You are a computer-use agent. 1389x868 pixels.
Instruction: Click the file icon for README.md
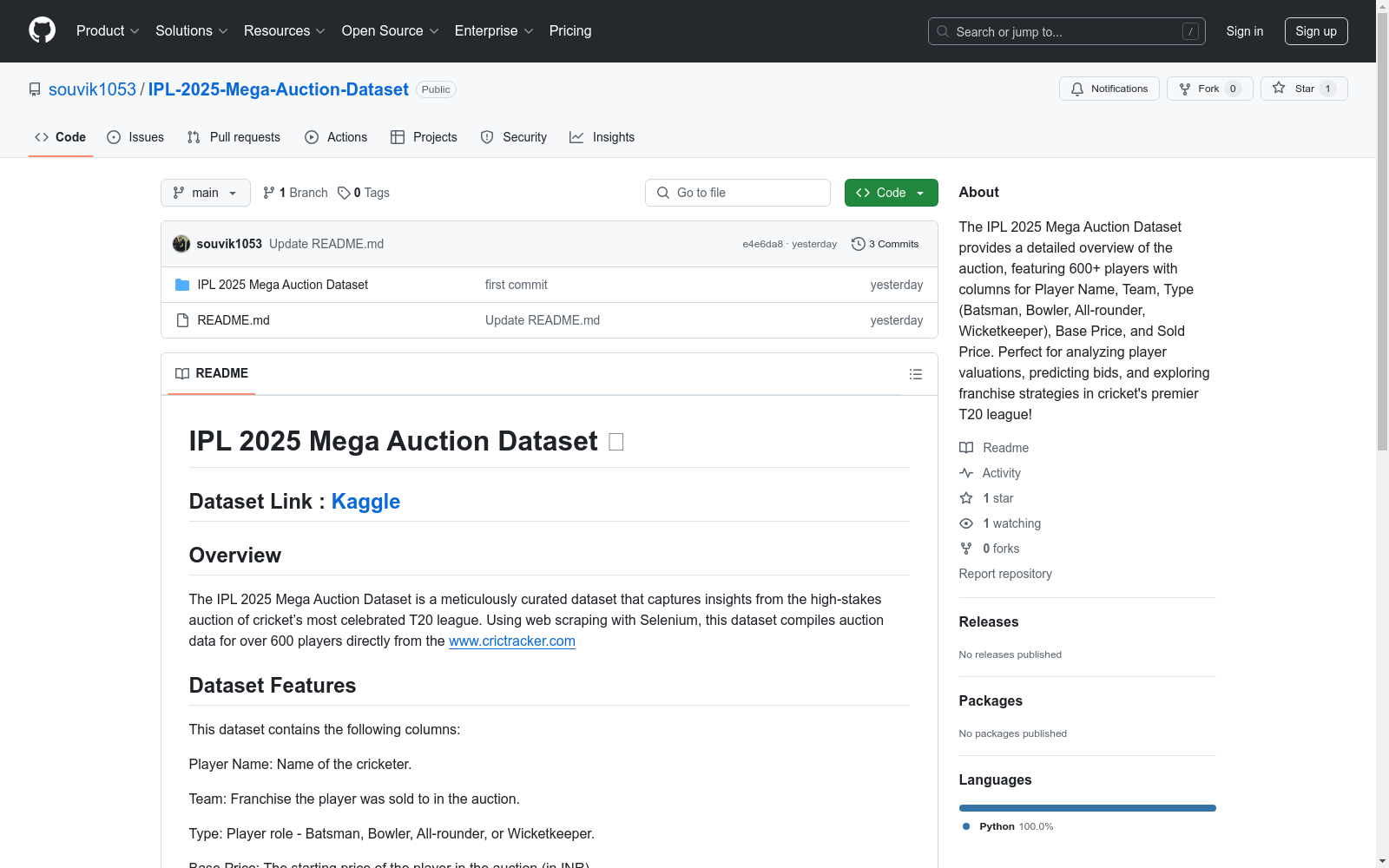pyautogui.click(x=182, y=320)
